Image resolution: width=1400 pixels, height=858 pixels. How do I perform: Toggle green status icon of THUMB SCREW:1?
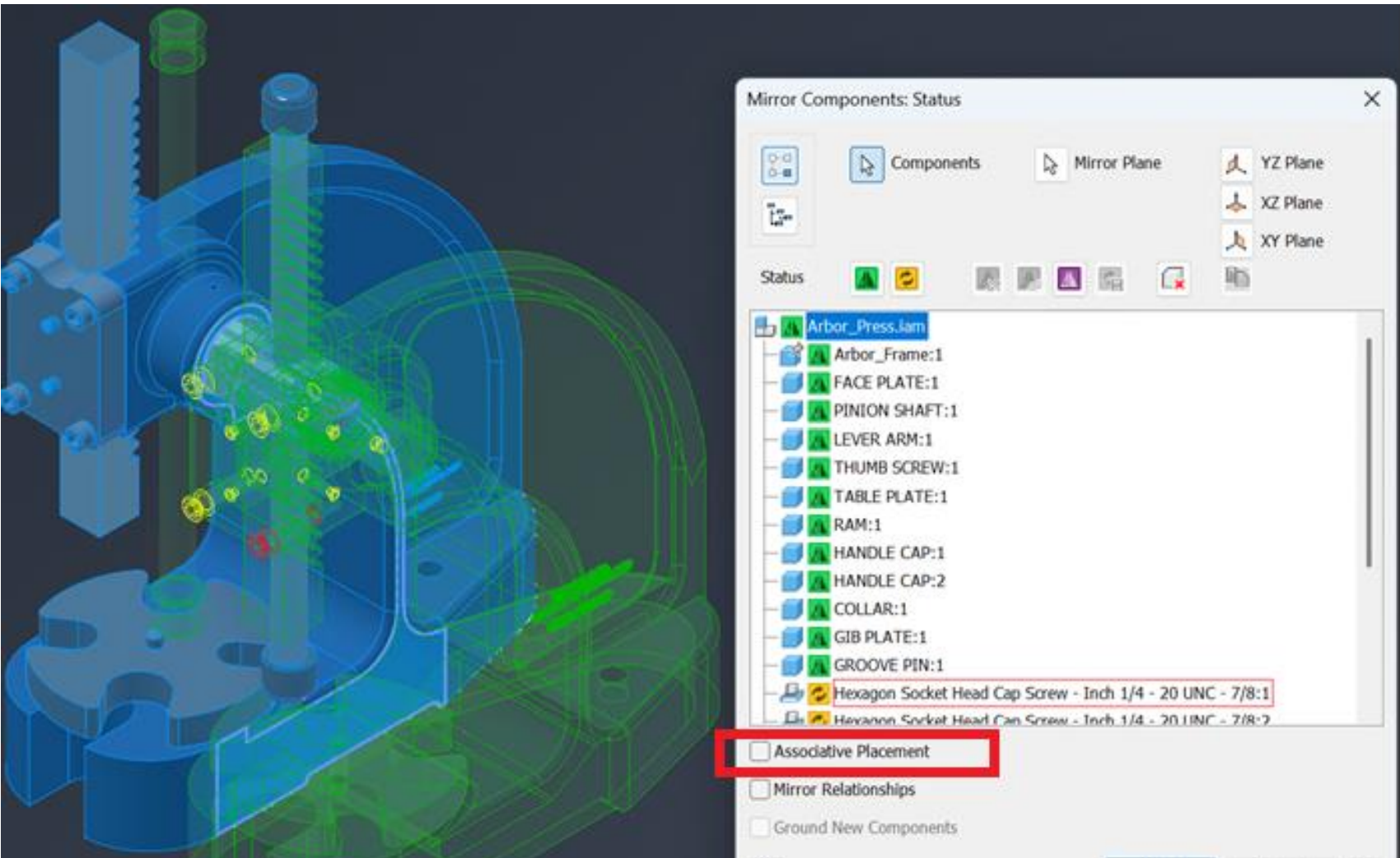tap(819, 468)
